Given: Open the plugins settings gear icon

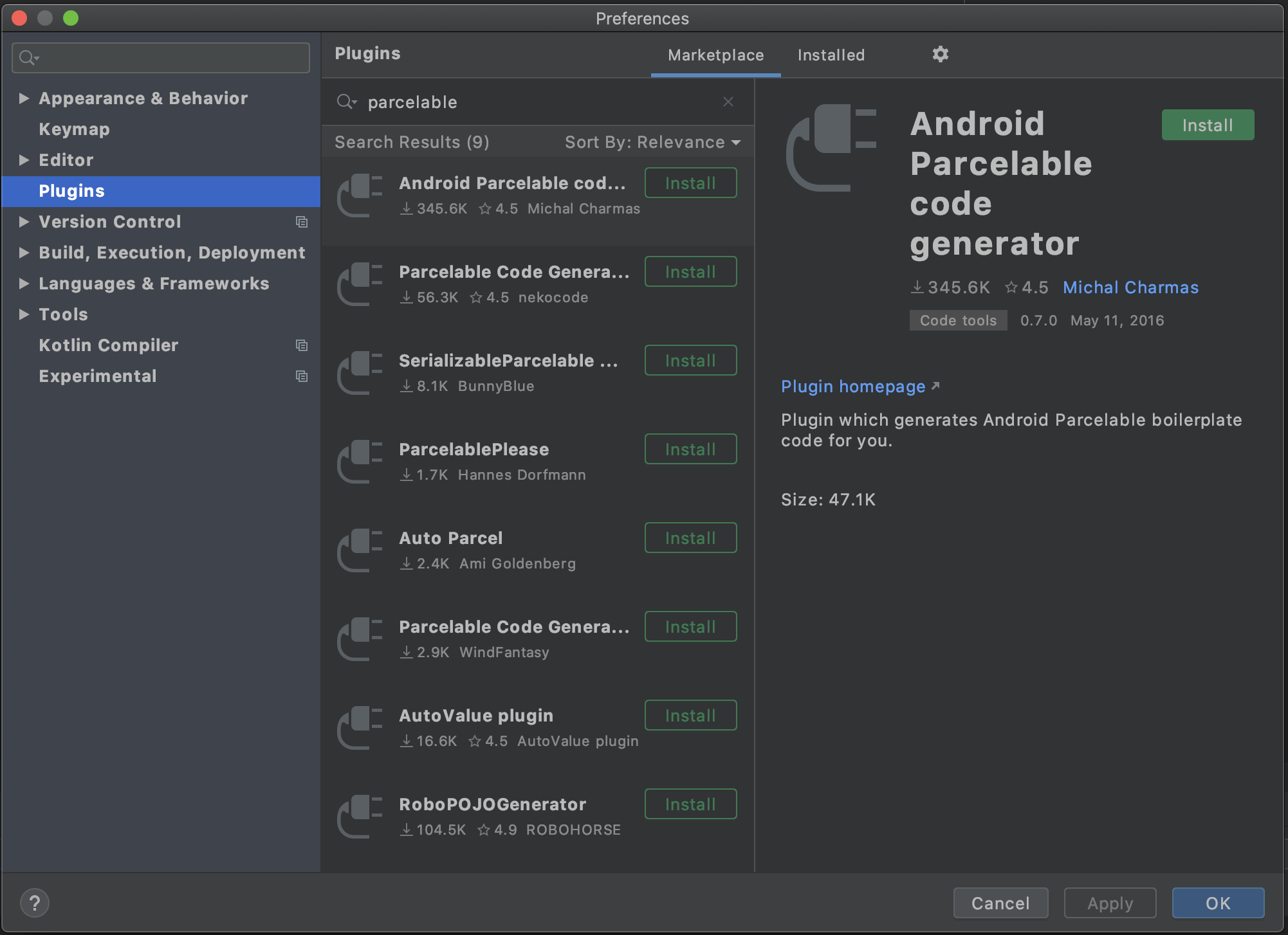Looking at the screenshot, I should tap(940, 55).
